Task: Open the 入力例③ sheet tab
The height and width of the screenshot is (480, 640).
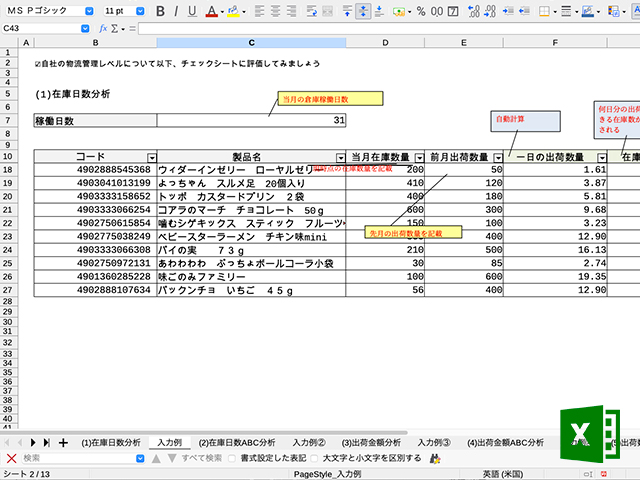Action: 434,442
